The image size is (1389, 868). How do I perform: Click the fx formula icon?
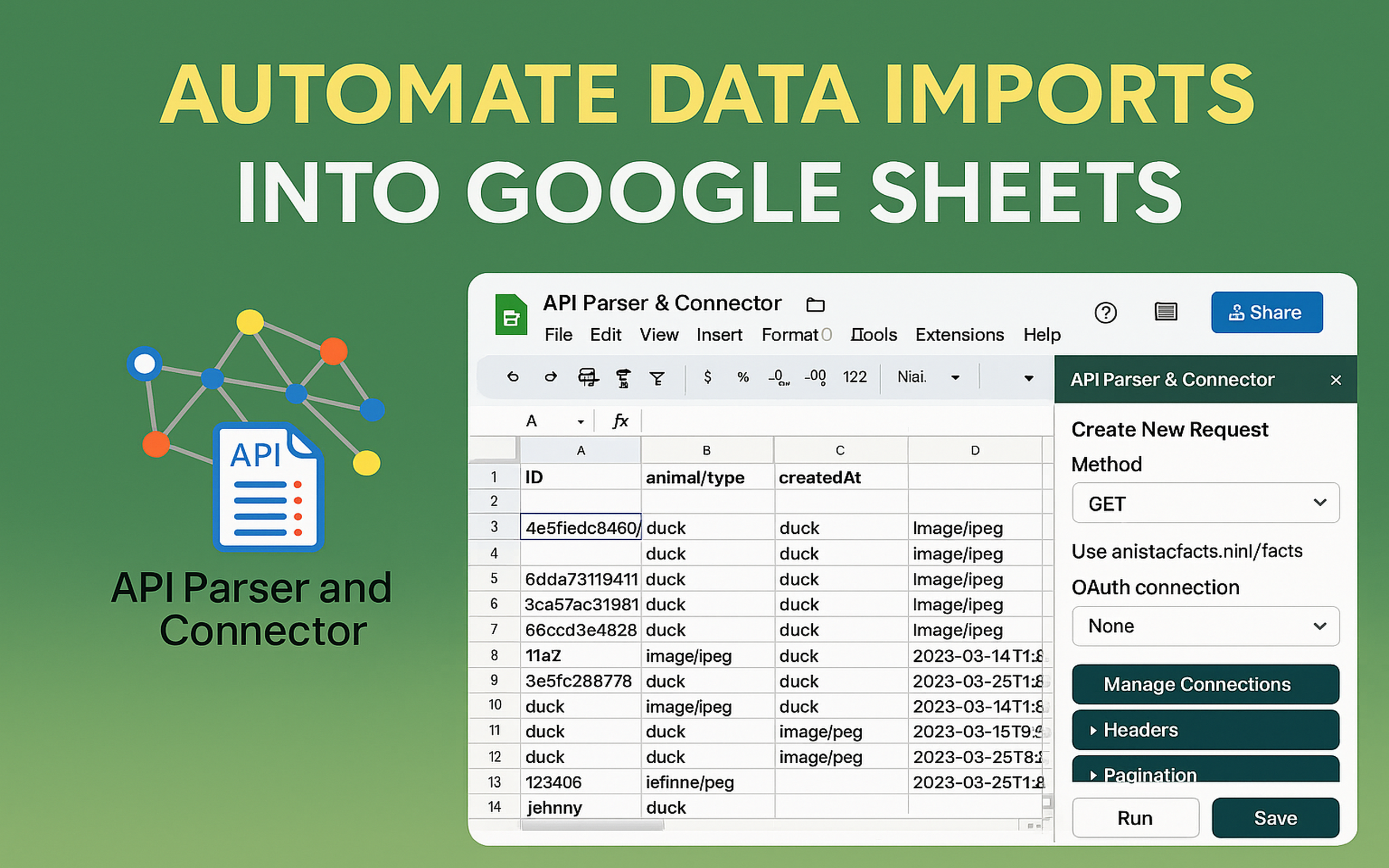(x=620, y=421)
